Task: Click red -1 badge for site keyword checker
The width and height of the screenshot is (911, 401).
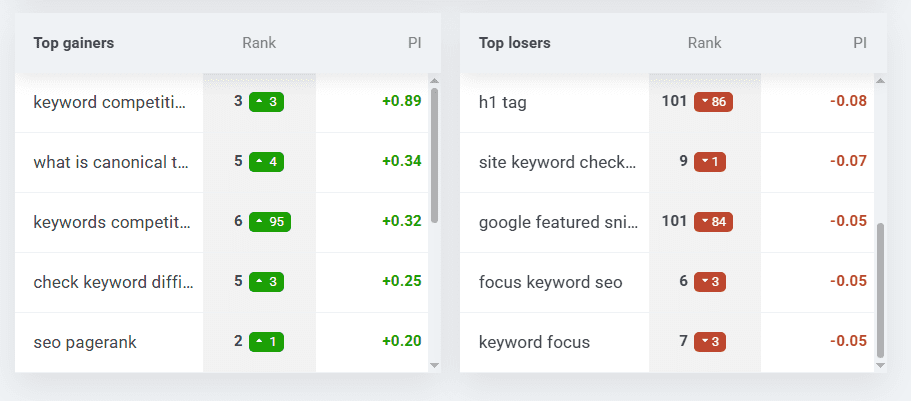Action: coord(712,161)
